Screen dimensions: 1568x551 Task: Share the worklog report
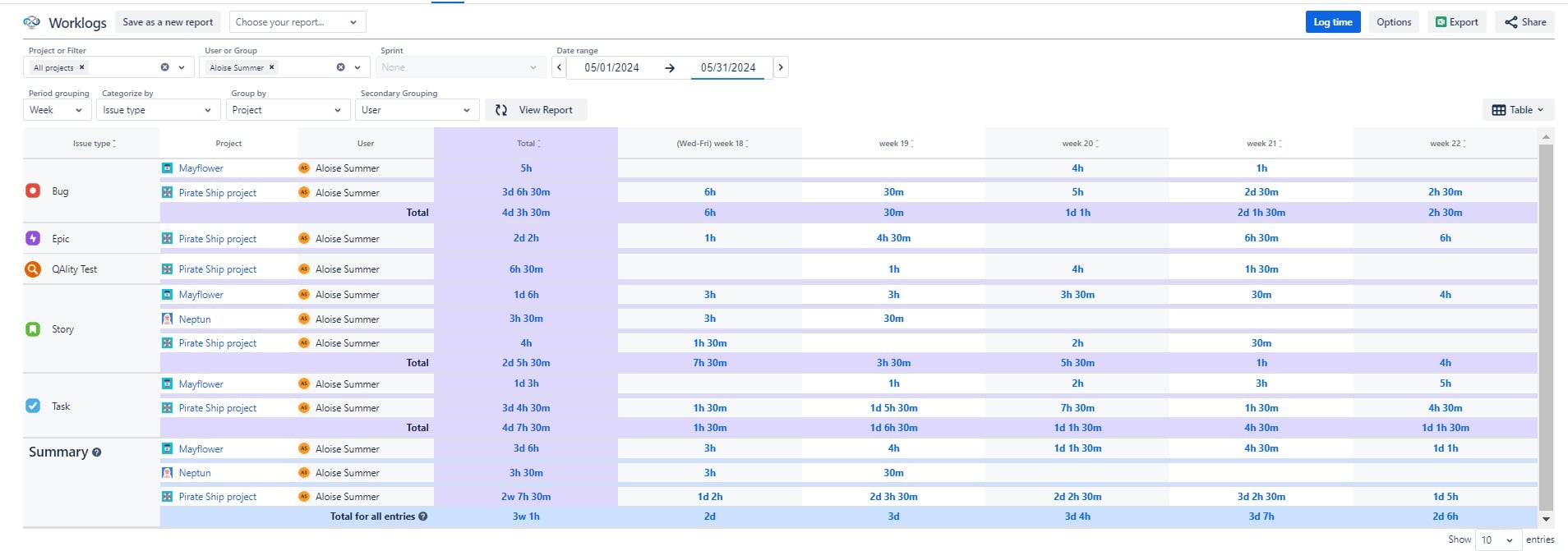[x=1525, y=22]
